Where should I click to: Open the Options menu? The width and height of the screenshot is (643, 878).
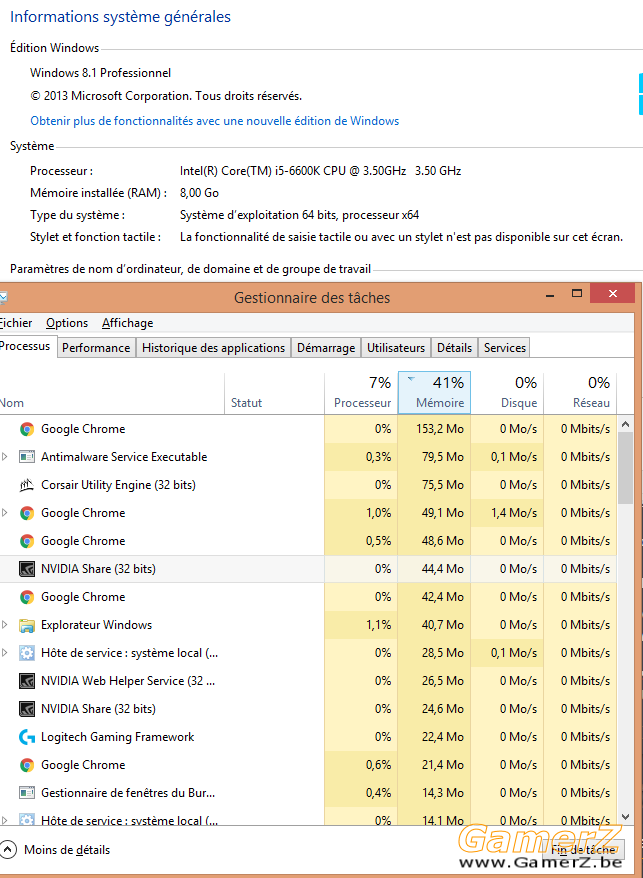tap(67, 323)
